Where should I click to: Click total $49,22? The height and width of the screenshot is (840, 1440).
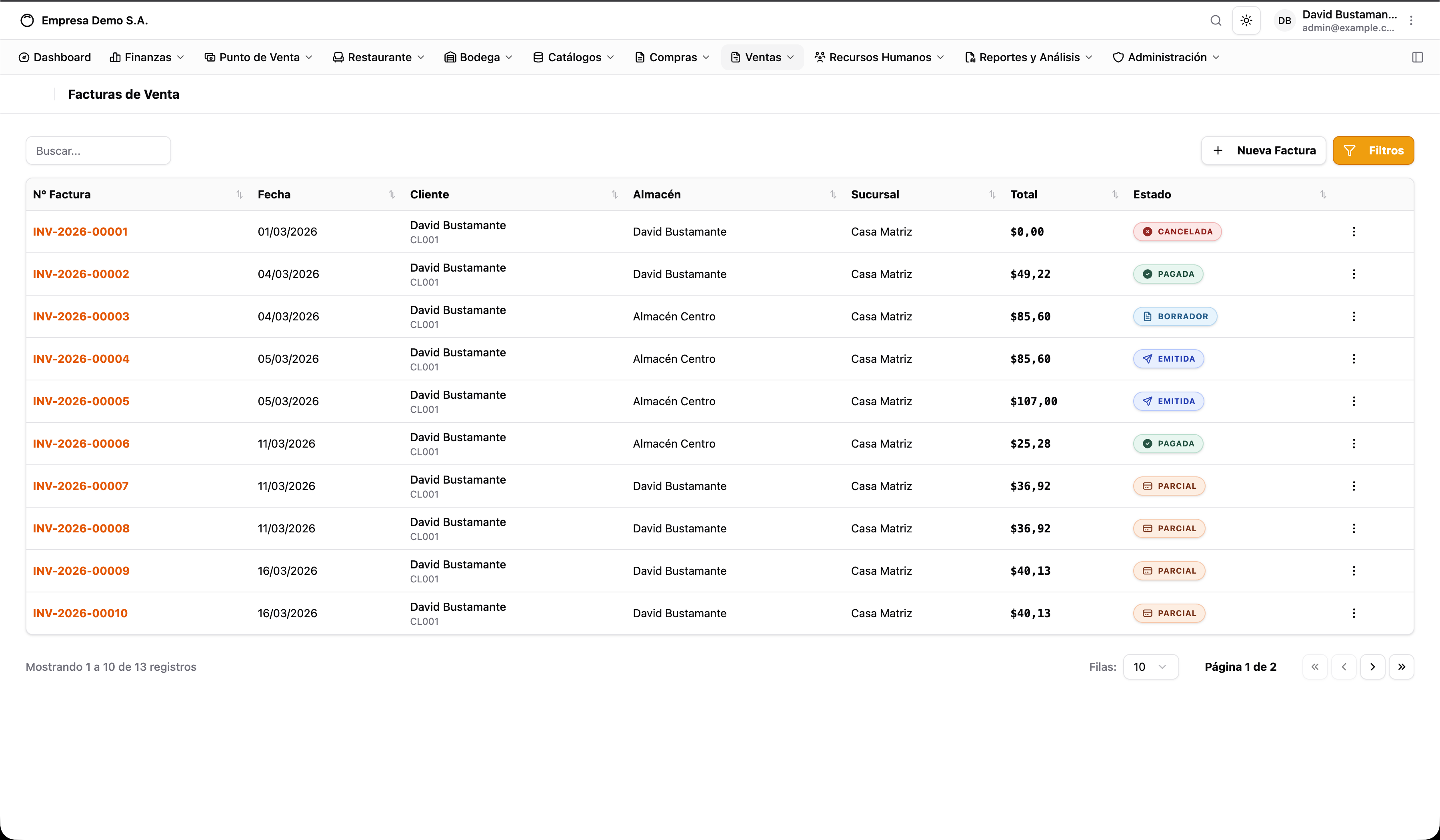point(1030,274)
